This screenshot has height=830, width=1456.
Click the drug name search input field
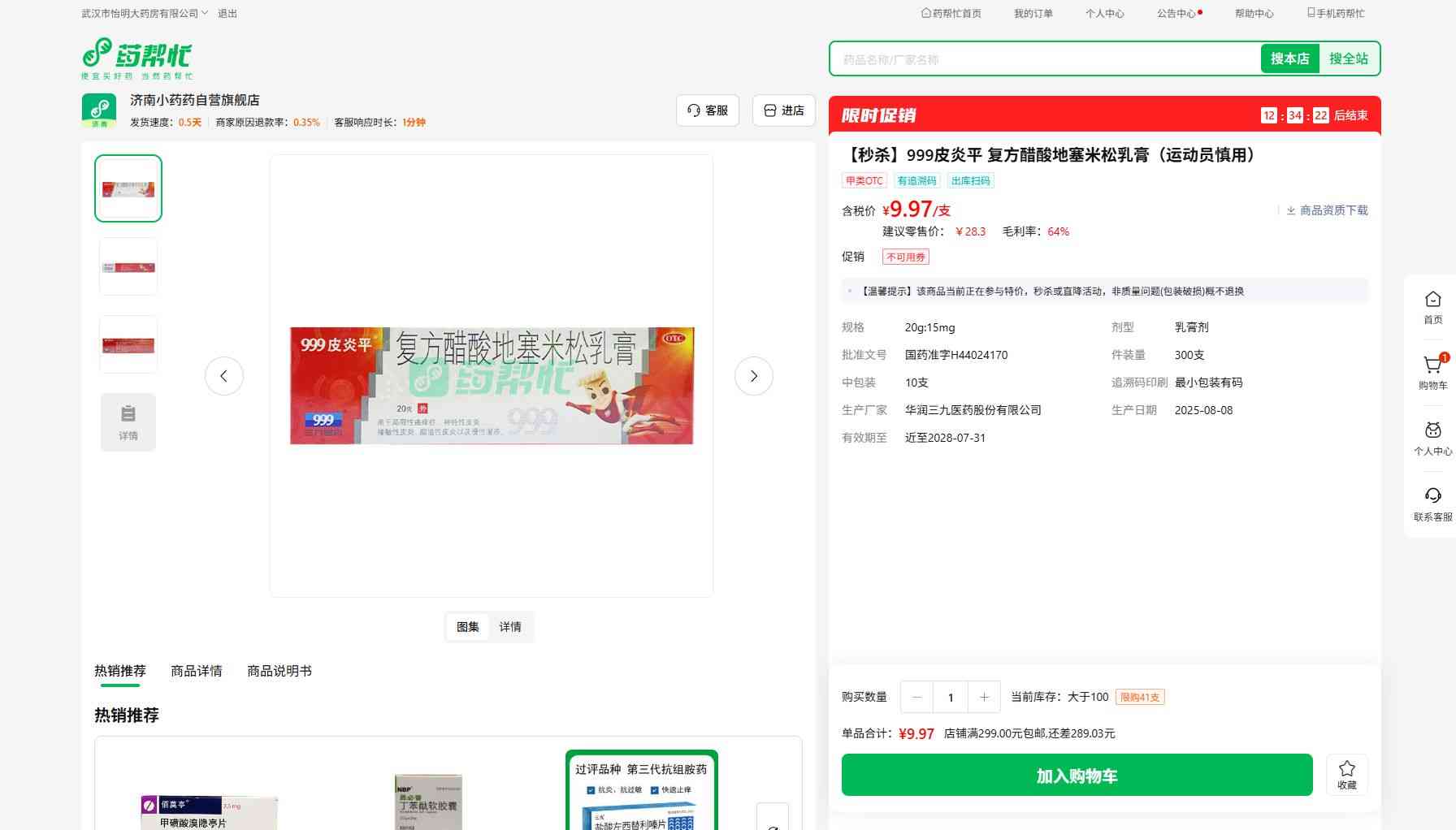[1044, 59]
